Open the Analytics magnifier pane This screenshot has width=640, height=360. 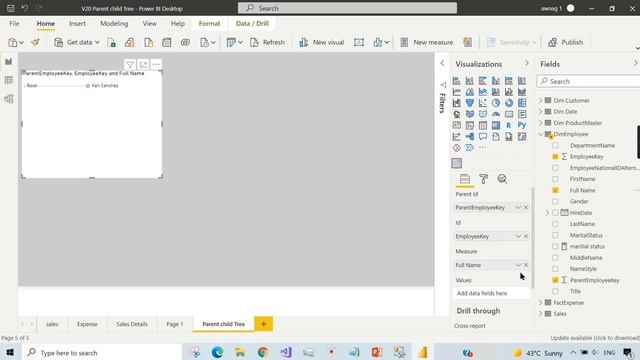pyautogui.click(x=502, y=179)
